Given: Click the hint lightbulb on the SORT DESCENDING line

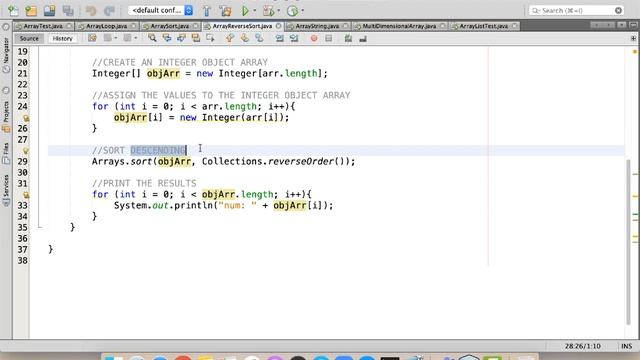Looking at the screenshot, I should tap(26, 151).
